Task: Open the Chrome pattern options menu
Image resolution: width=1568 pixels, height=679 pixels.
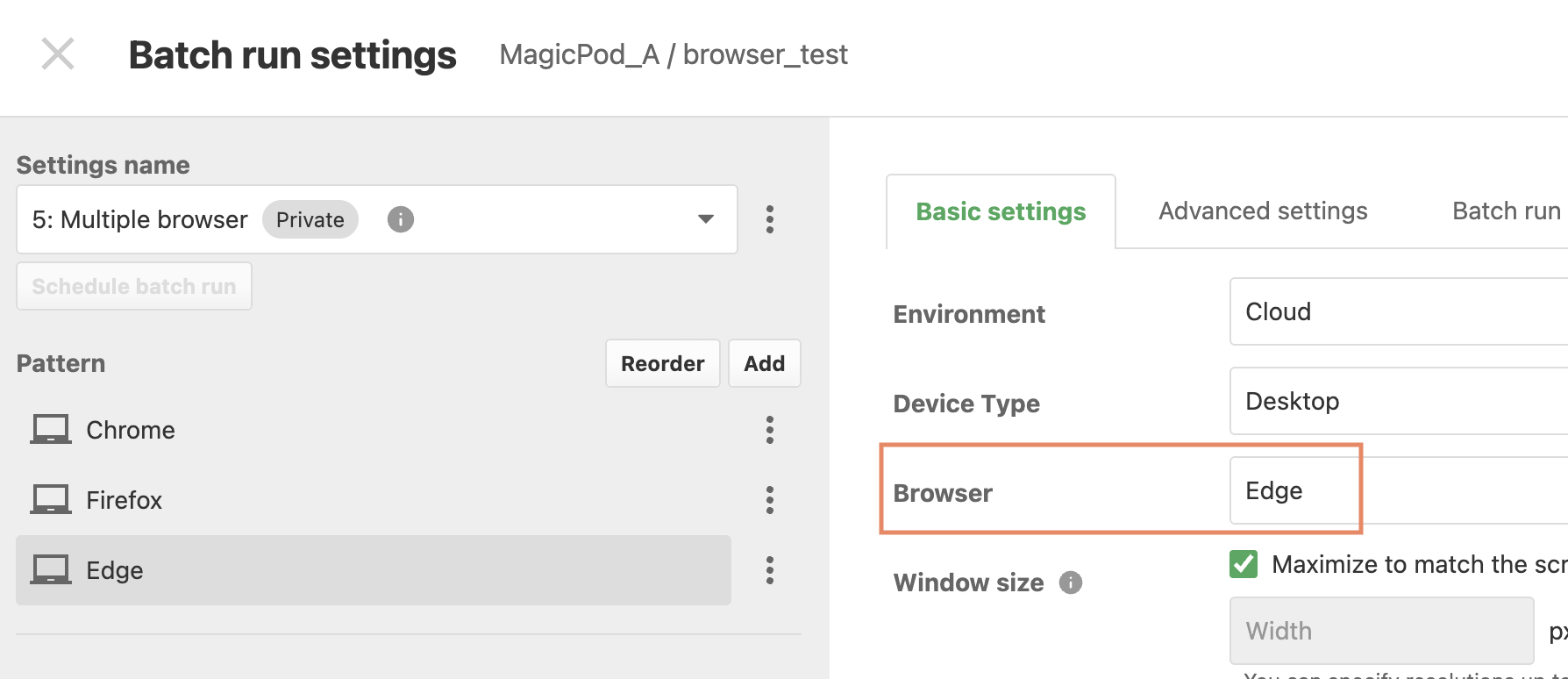Action: (770, 430)
